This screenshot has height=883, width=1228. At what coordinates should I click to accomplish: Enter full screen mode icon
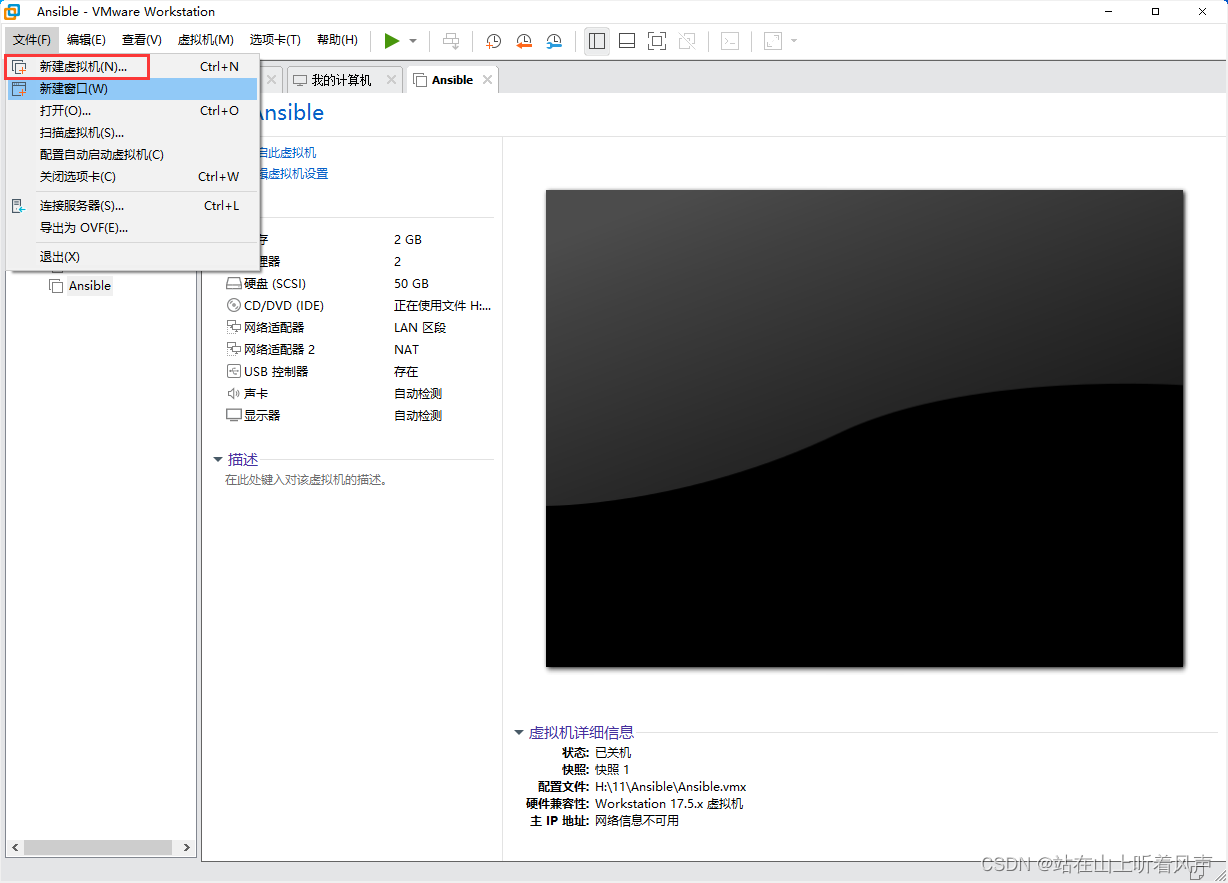(657, 41)
